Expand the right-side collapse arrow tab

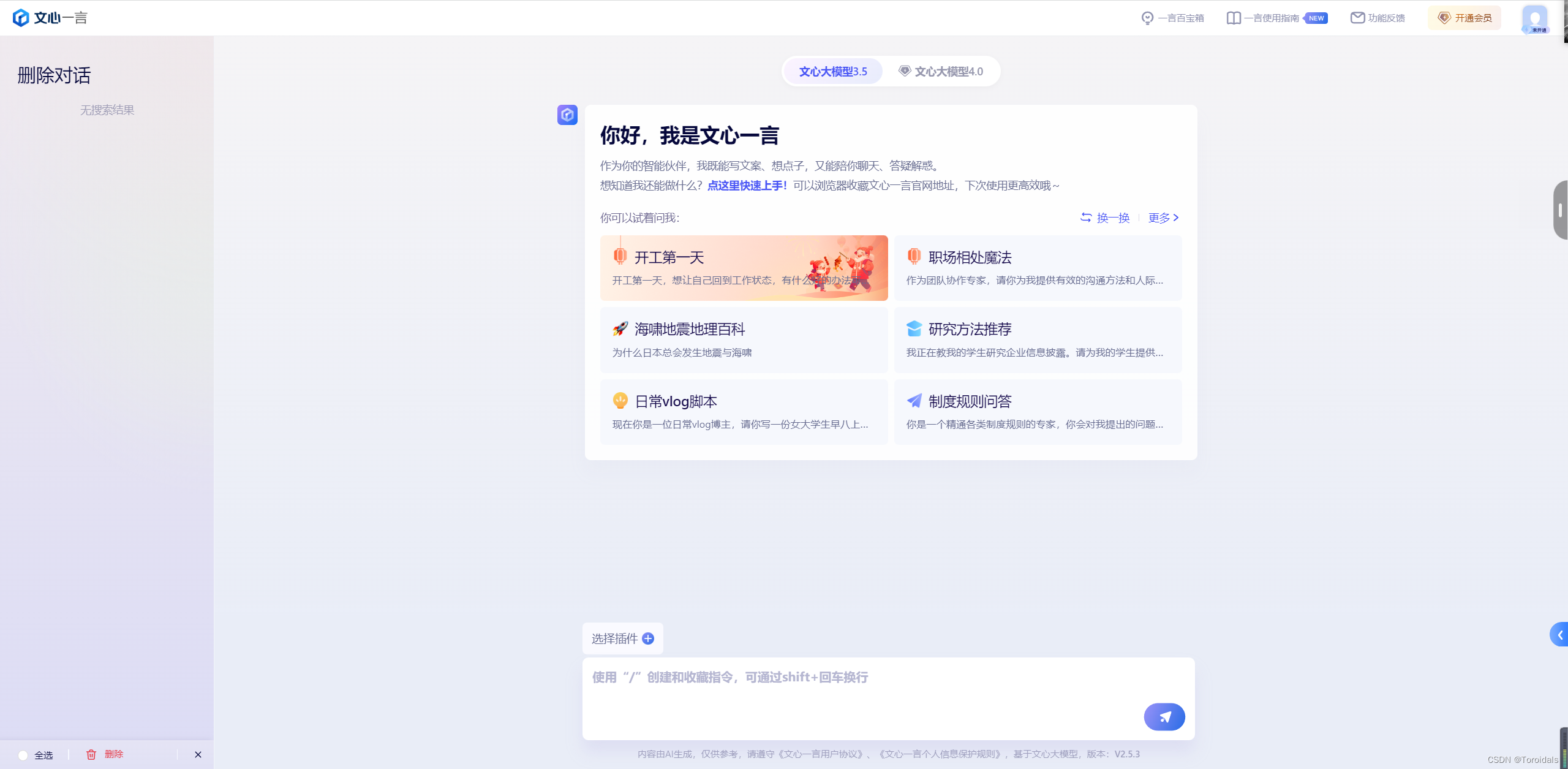pos(1559,635)
